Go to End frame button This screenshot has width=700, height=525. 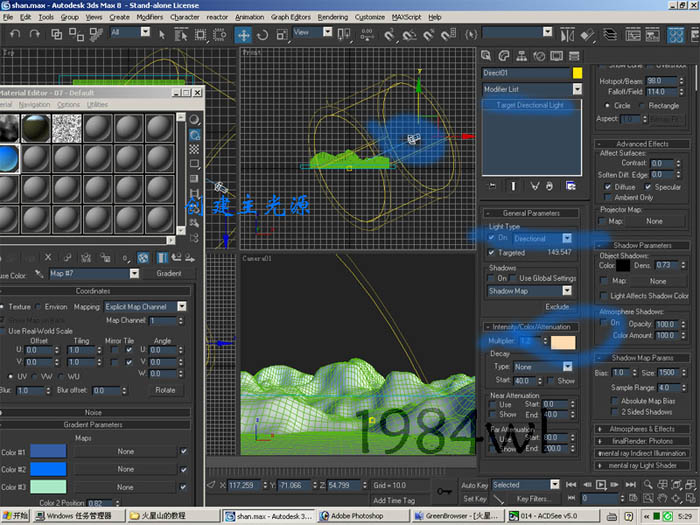click(x=630, y=485)
